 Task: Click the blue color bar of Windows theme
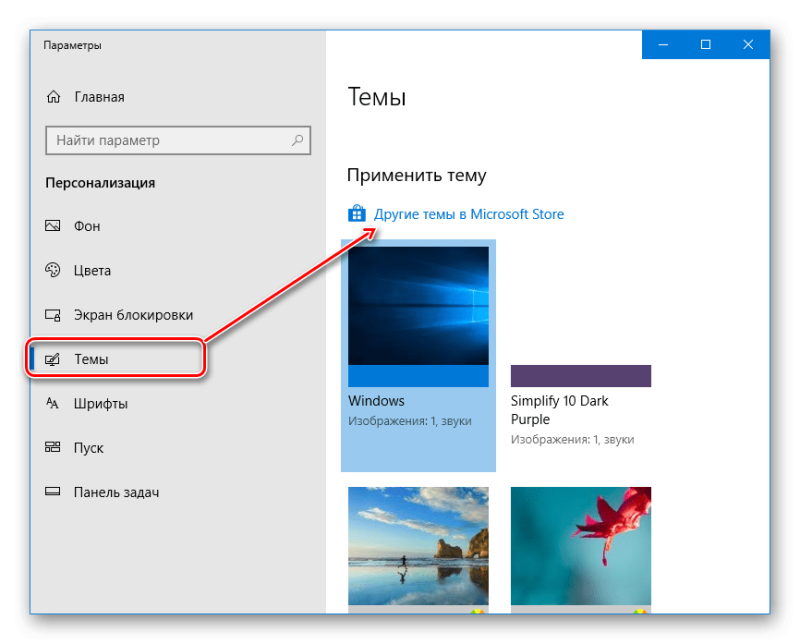(418, 376)
